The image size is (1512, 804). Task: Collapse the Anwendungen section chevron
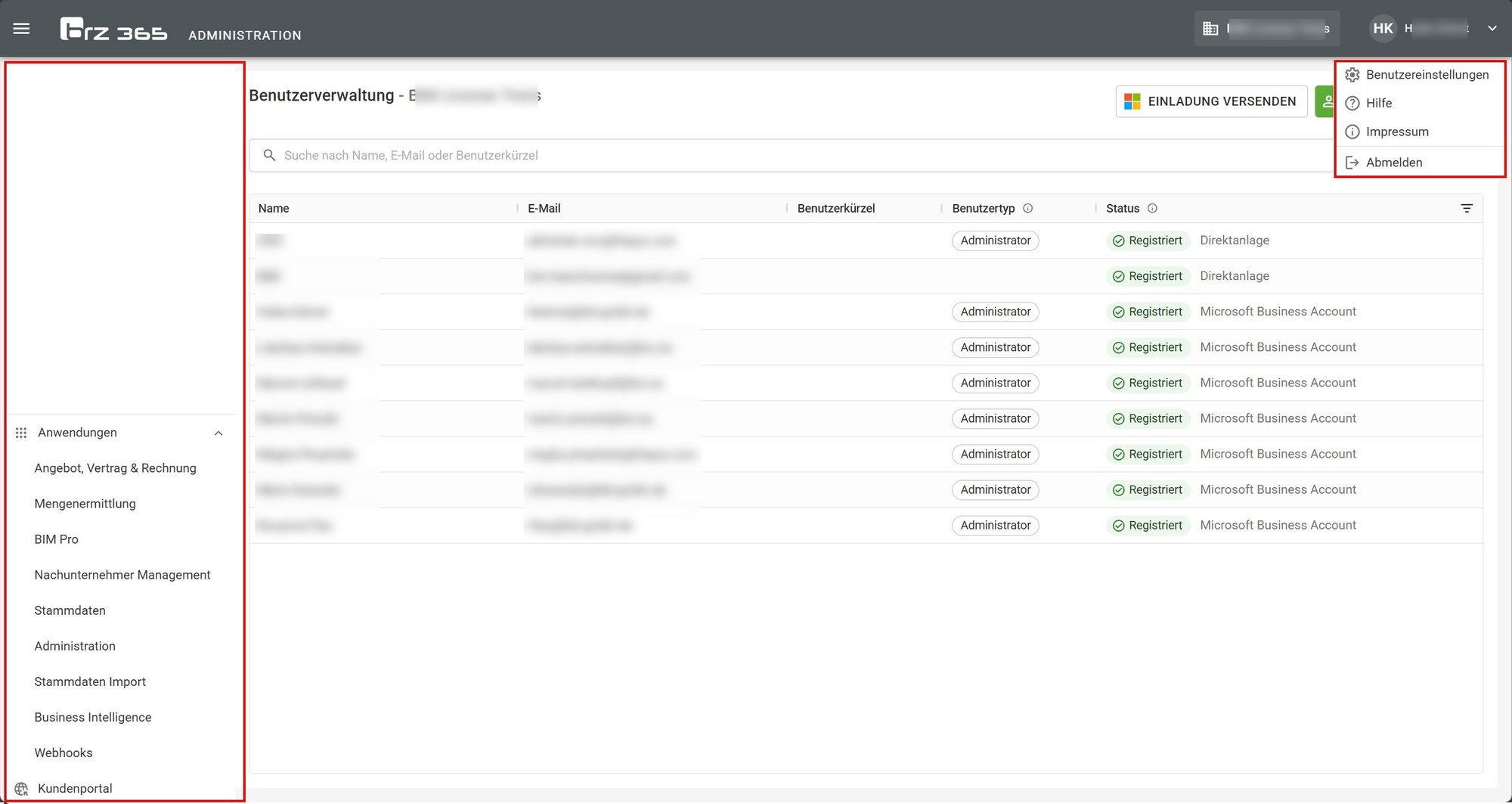[x=218, y=433]
